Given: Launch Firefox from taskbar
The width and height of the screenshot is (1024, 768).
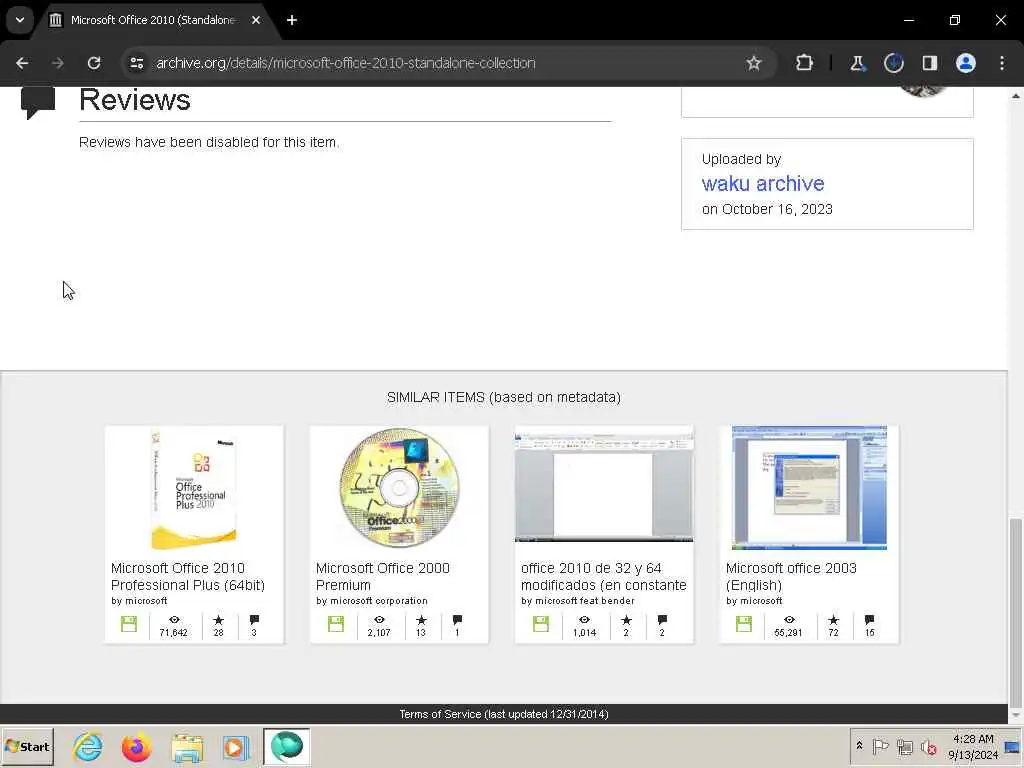Looking at the screenshot, I should coord(136,746).
